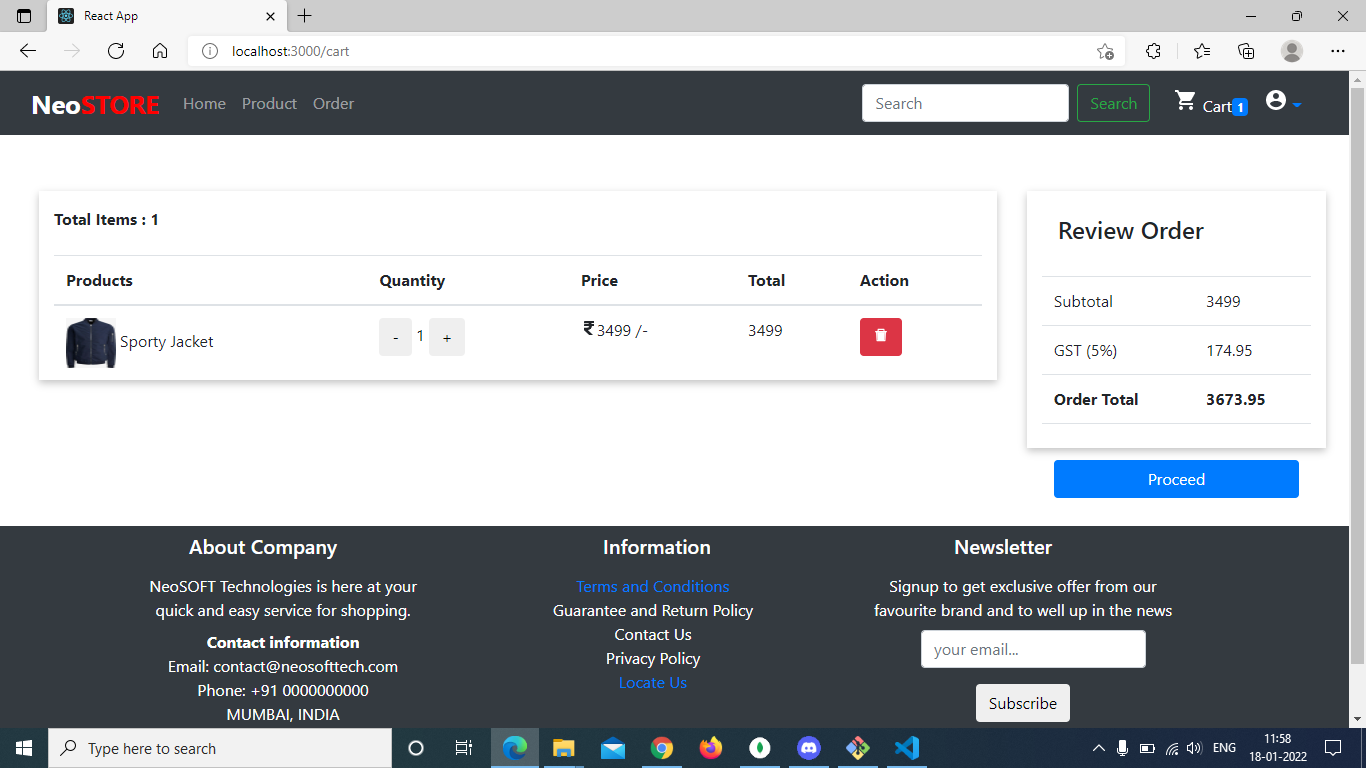Select the Product menu item
The image size is (1366, 768).
coord(269,103)
